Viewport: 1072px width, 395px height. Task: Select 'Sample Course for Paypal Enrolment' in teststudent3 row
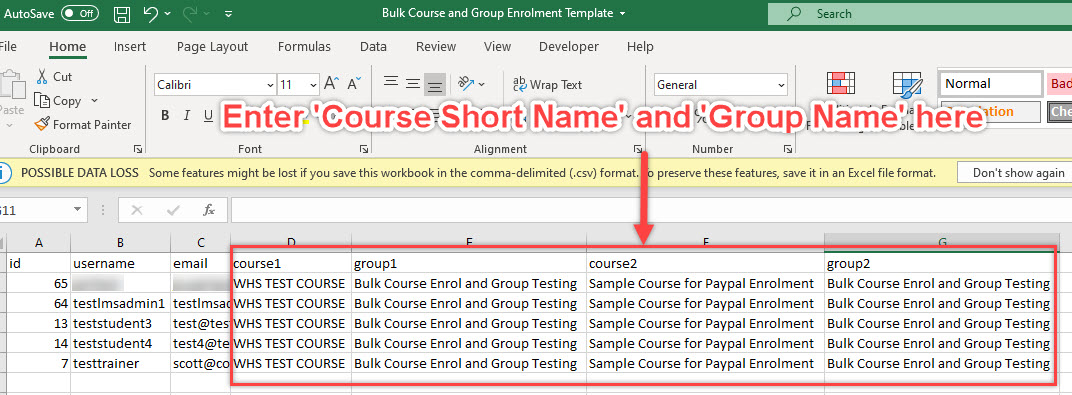pyautogui.click(x=706, y=323)
